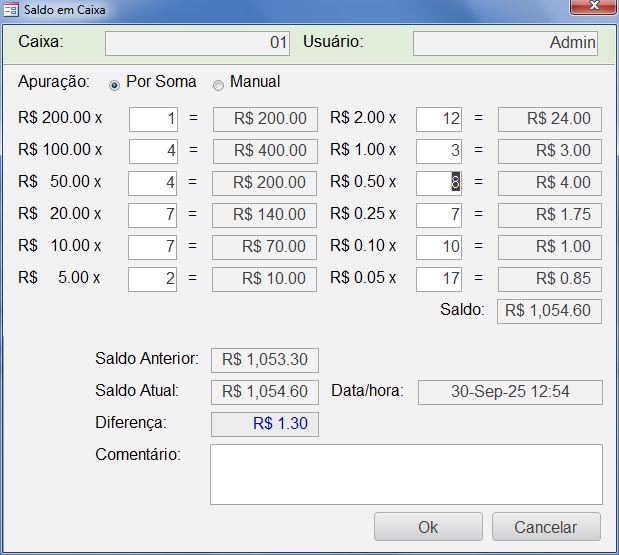Screen dimensions: 619x555
Task: Edit the R$ 2.00 coin quantity
Action: [439, 119]
